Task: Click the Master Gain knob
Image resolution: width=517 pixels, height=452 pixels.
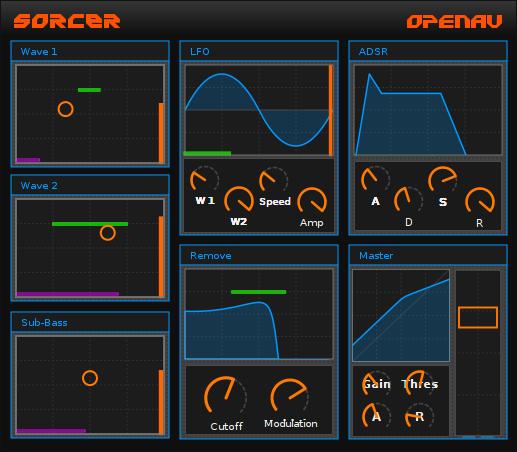Action: click(376, 384)
